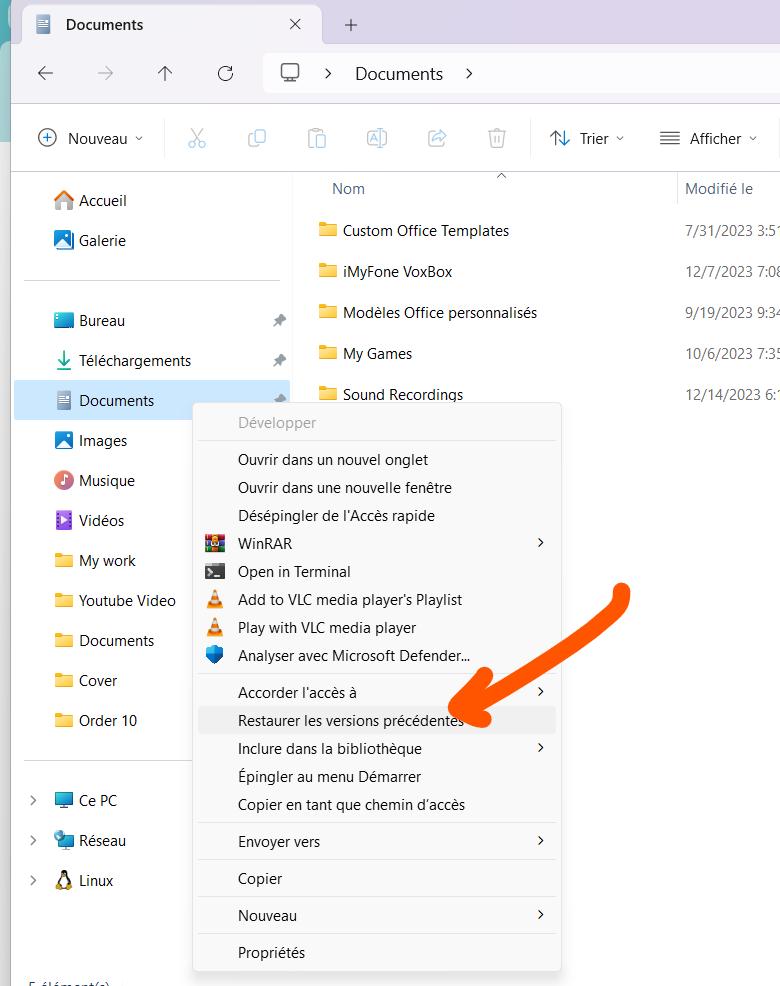Screen dimensions: 780x986
Task: Click the Paste clipboard icon
Action: 316,138
